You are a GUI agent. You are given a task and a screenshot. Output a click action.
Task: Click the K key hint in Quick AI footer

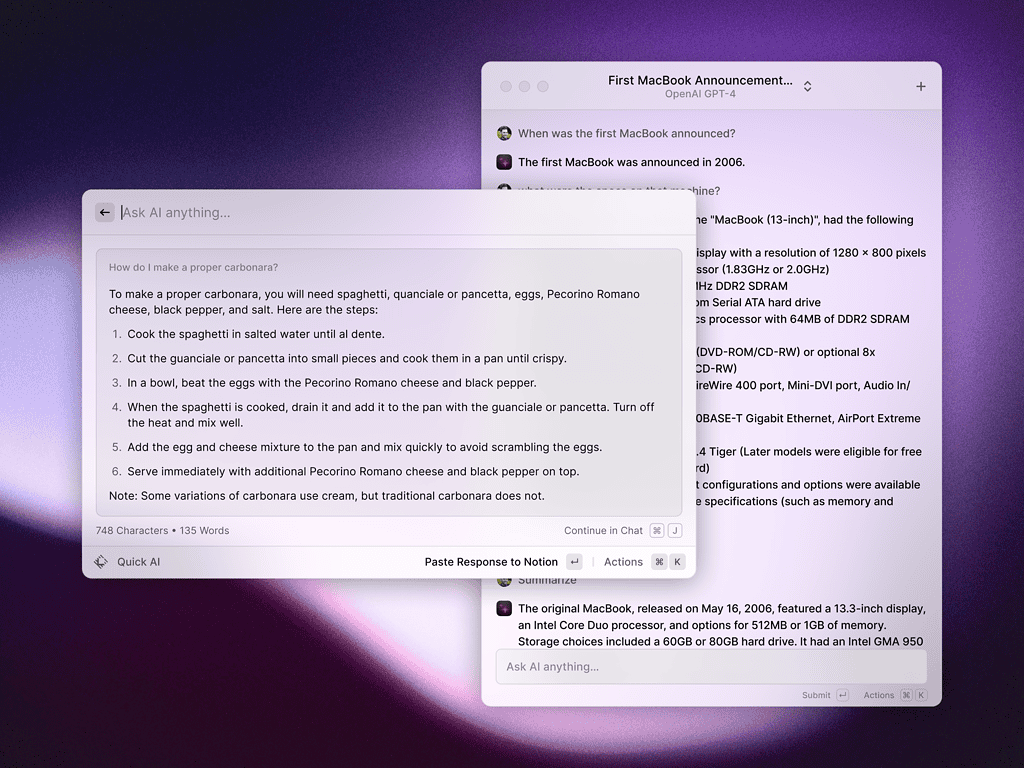678,562
